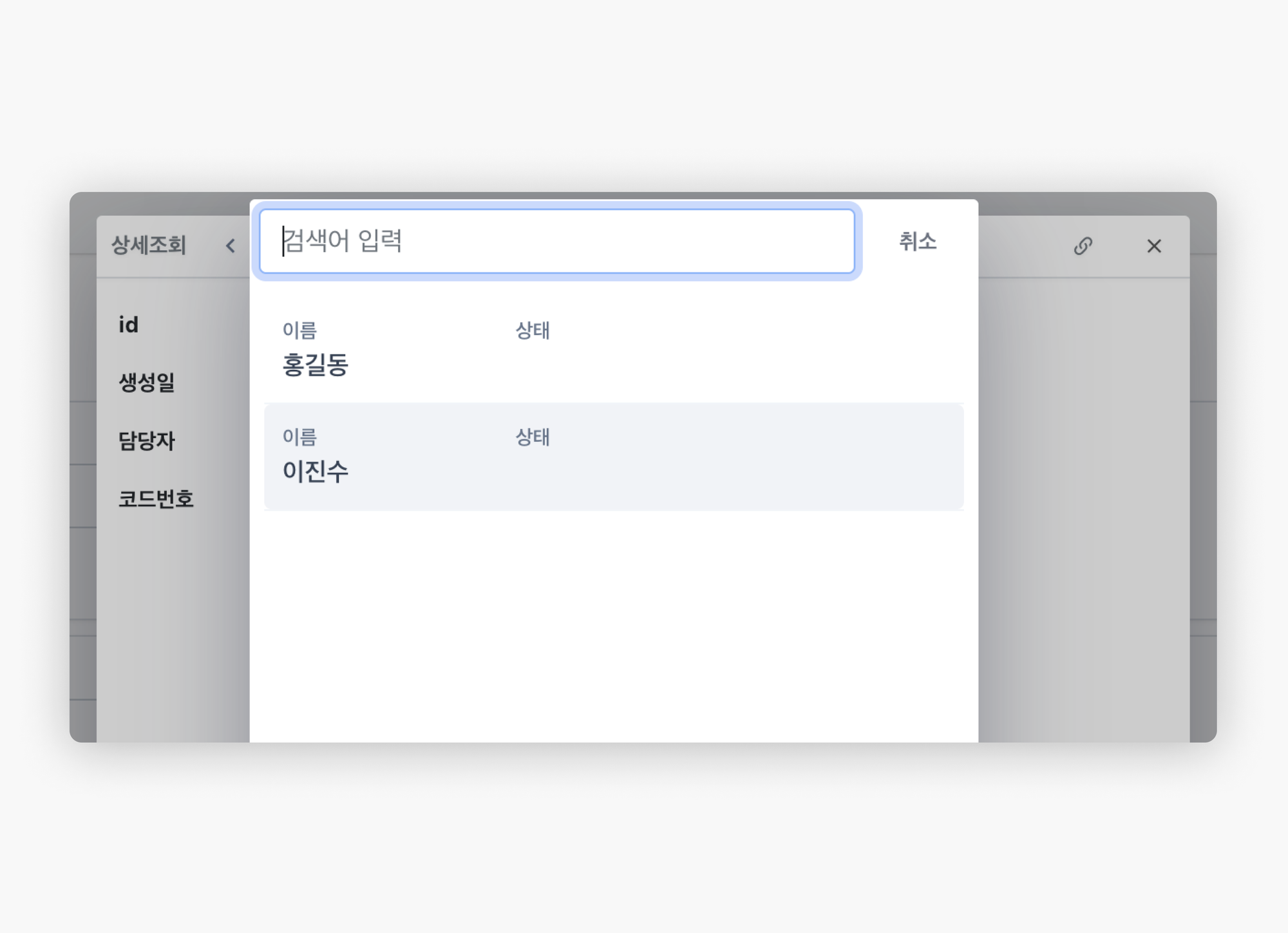The height and width of the screenshot is (933, 1288).
Task: Focus the 검색어 입력 search field
Action: click(x=557, y=241)
